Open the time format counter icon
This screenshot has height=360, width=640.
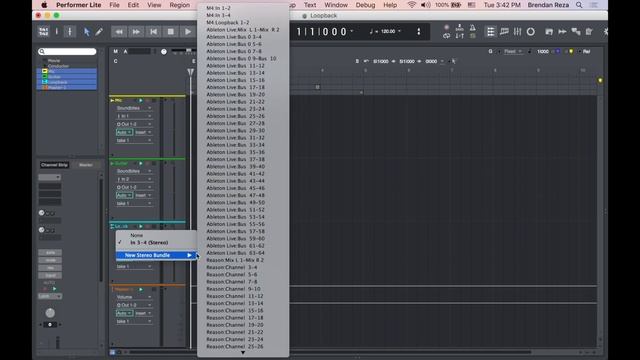point(43,32)
